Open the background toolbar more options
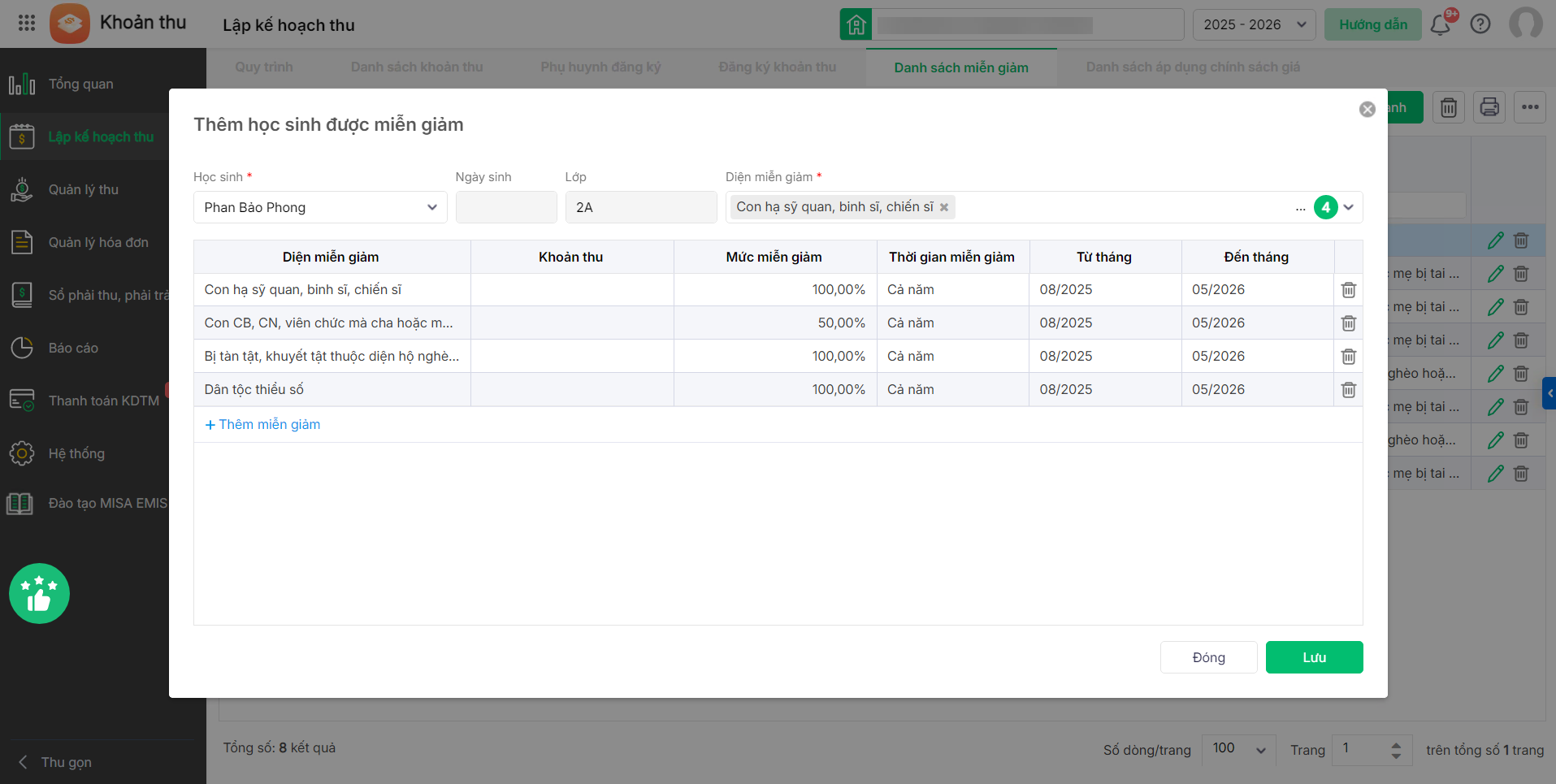The width and height of the screenshot is (1556, 784). click(x=1529, y=107)
